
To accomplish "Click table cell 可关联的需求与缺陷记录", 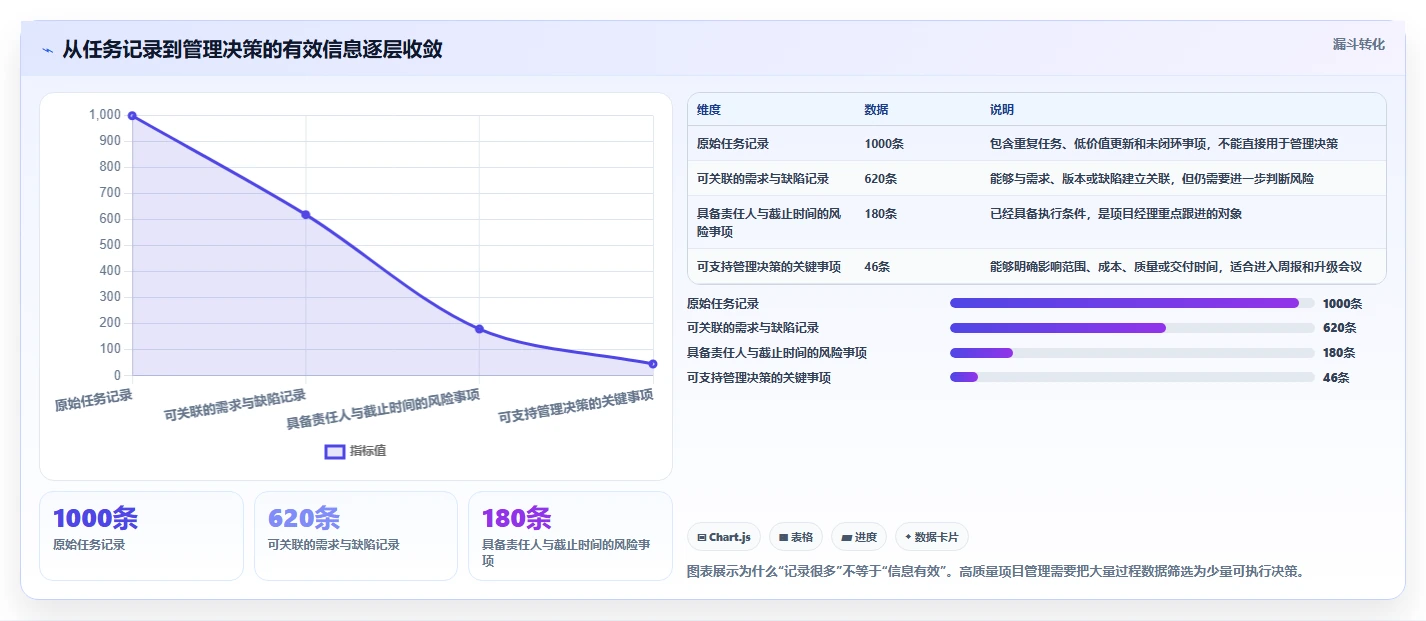I will pyautogui.click(x=763, y=179).
